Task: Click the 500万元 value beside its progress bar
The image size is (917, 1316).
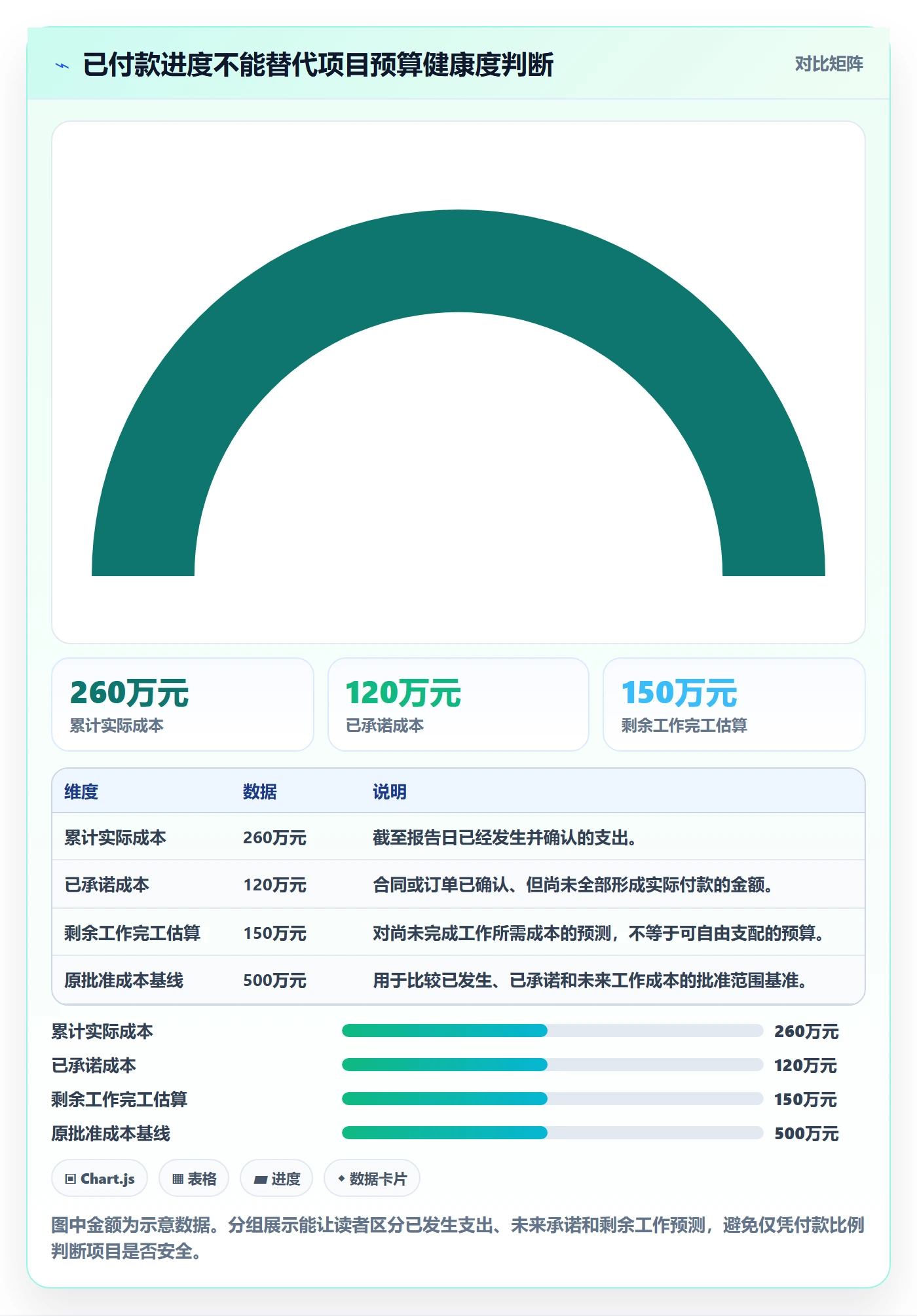Action: [806, 1133]
